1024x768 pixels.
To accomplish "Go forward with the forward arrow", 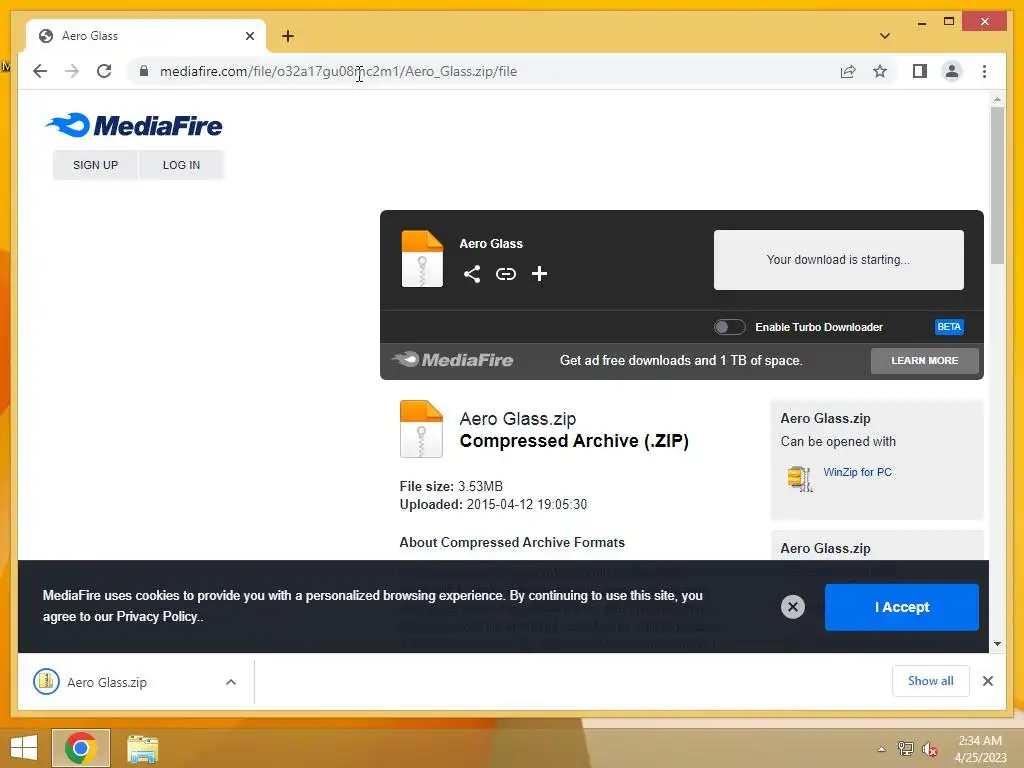I will pos(72,71).
